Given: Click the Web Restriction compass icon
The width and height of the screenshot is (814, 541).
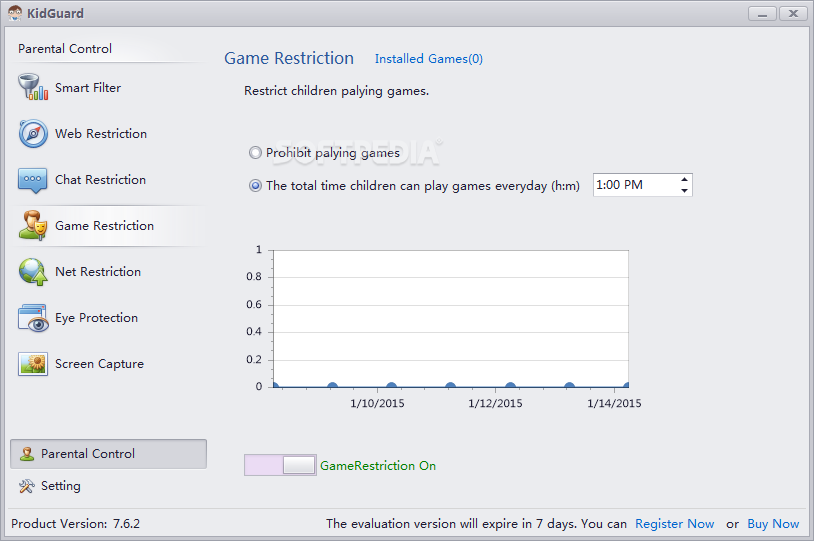Looking at the screenshot, I should point(33,133).
